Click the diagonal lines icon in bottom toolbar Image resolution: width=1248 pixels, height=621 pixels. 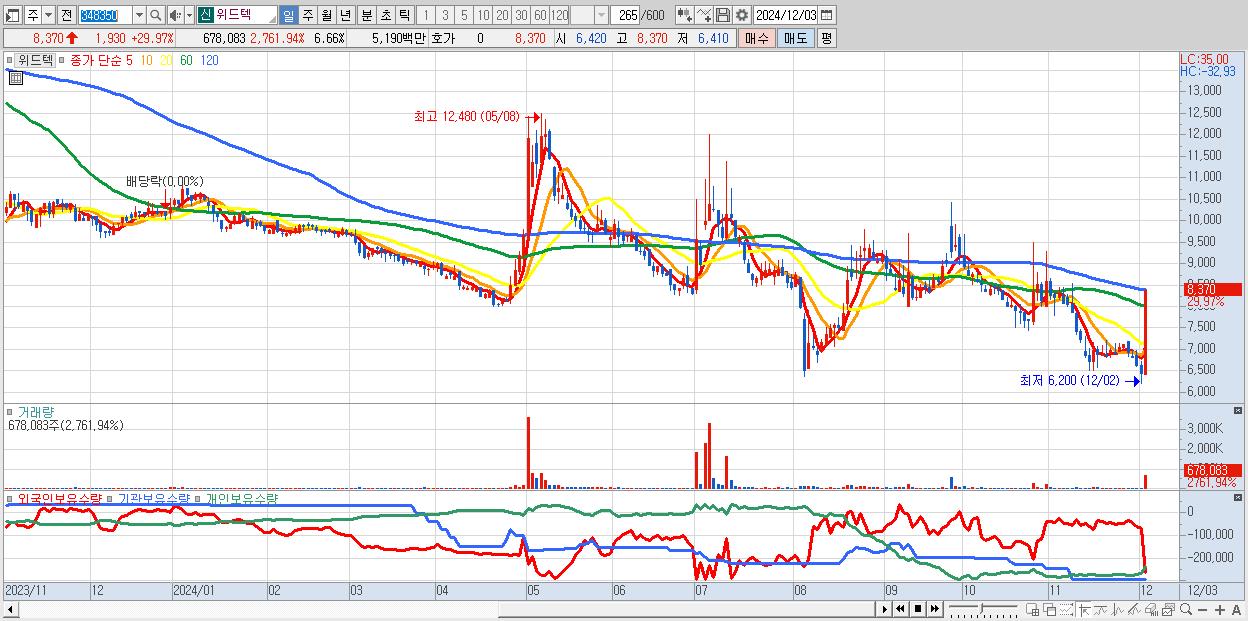(x=1135, y=610)
